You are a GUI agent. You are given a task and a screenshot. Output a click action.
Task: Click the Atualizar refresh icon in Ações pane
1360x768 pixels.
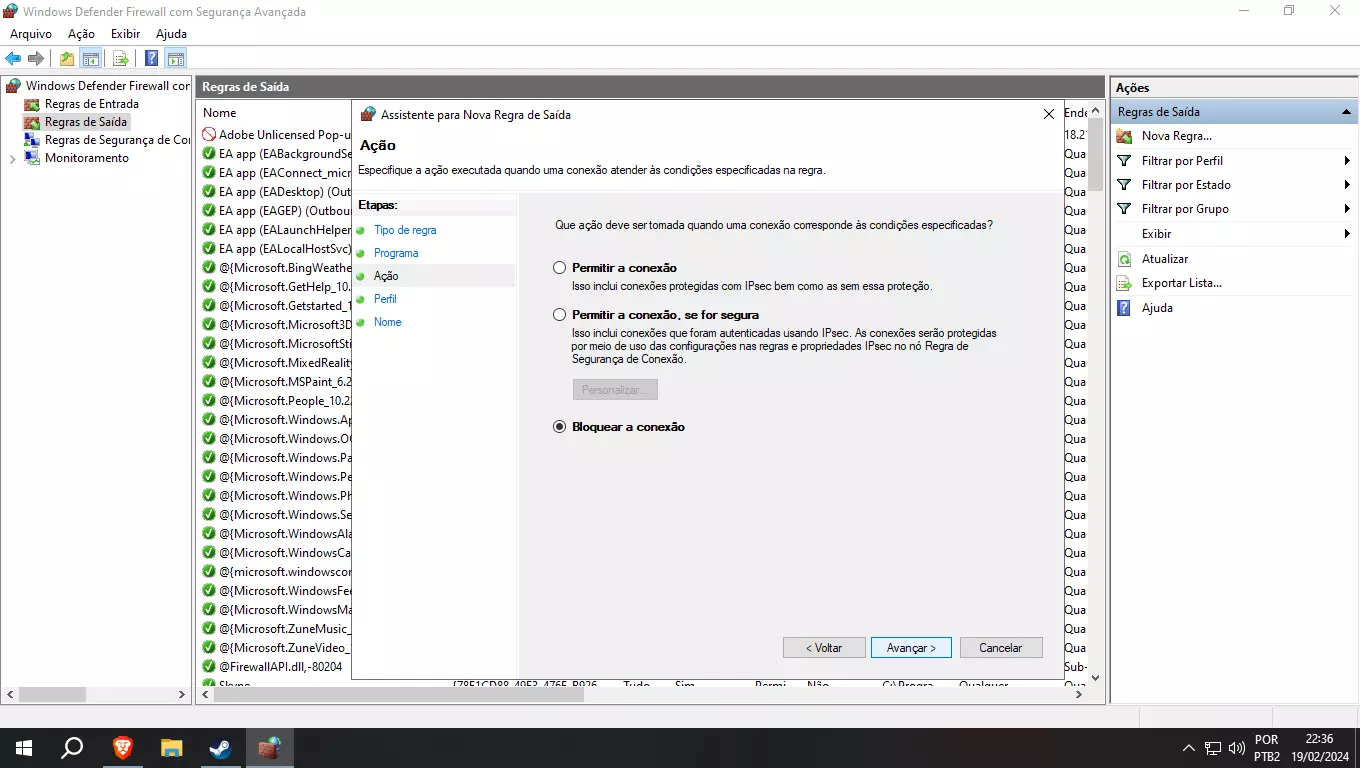[x=1124, y=259]
